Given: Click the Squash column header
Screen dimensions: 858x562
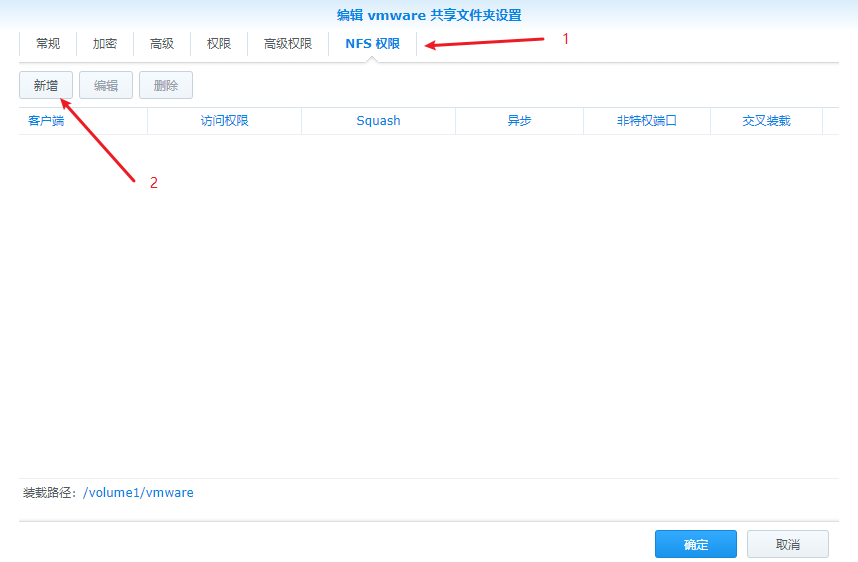Looking at the screenshot, I should (378, 121).
